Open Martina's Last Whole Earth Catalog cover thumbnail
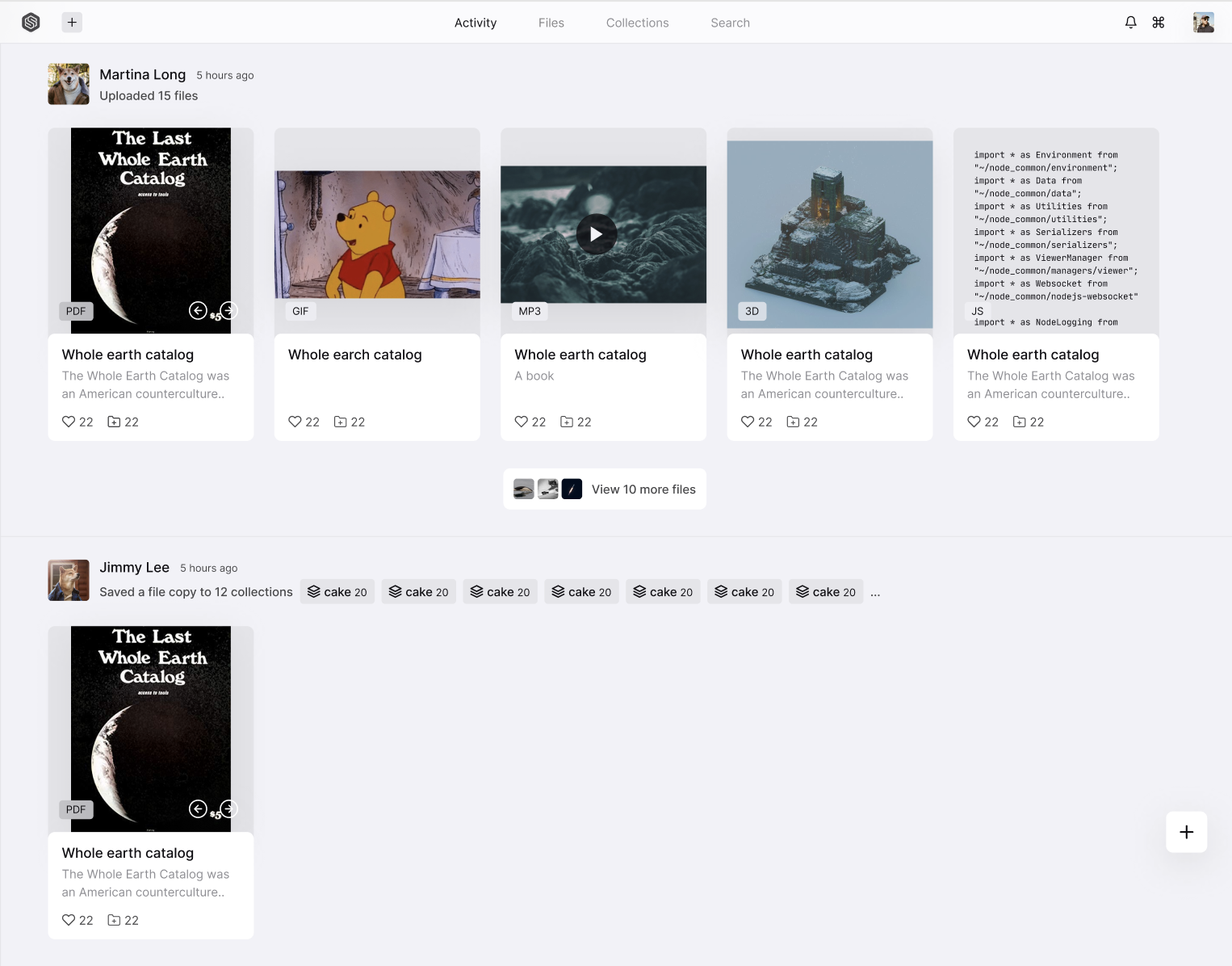This screenshot has height=966, width=1232. point(151,230)
